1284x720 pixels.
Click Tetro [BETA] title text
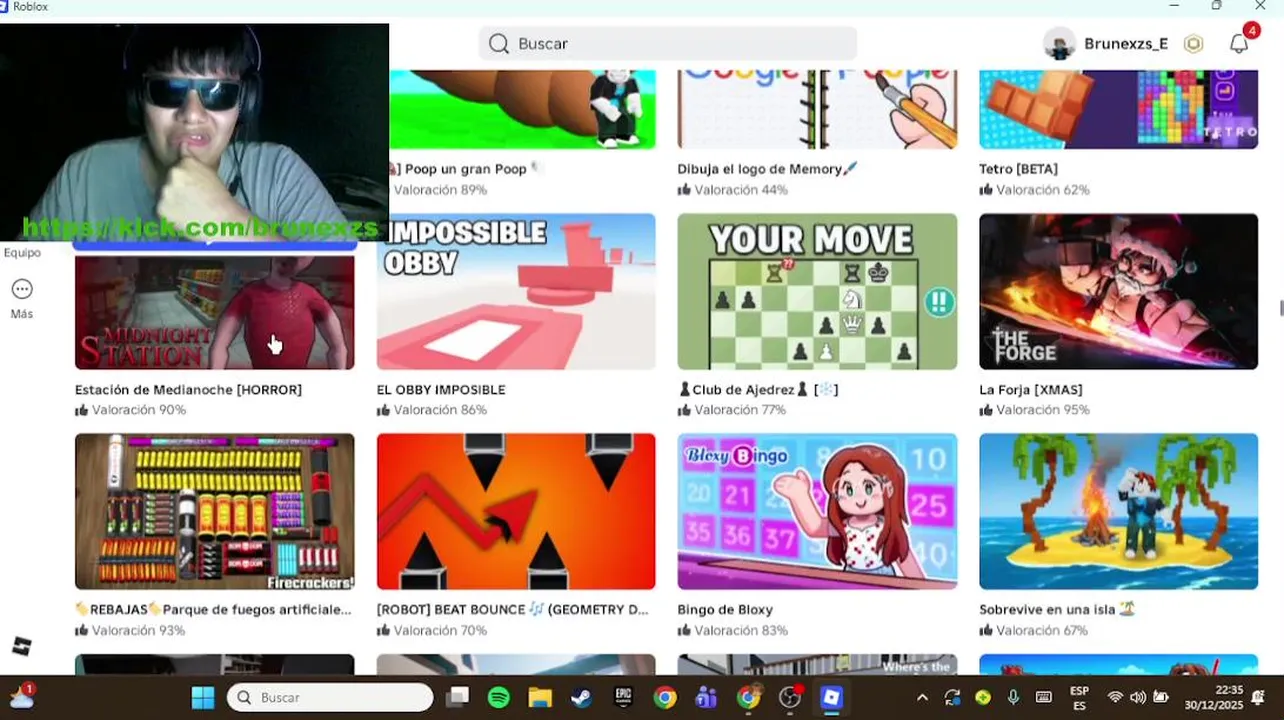1018,169
